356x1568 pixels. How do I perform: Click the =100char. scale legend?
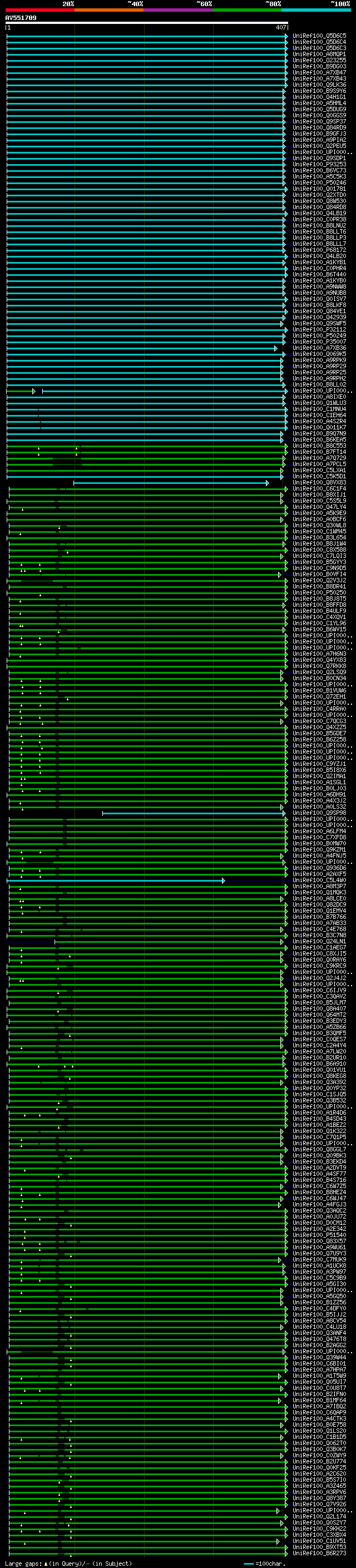click(265, 1564)
